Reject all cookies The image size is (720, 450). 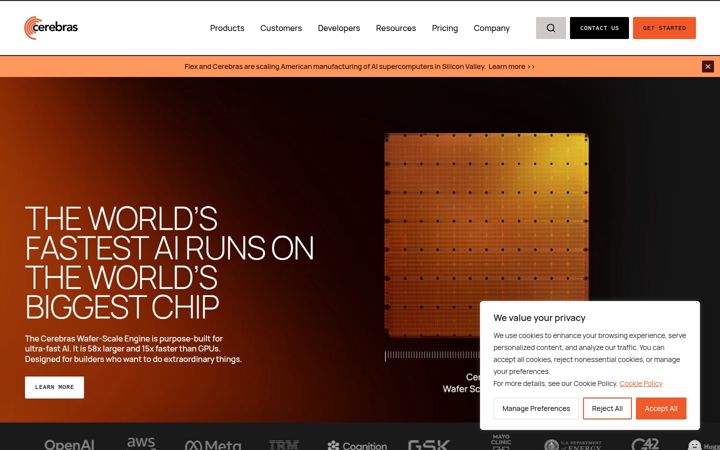tap(607, 408)
